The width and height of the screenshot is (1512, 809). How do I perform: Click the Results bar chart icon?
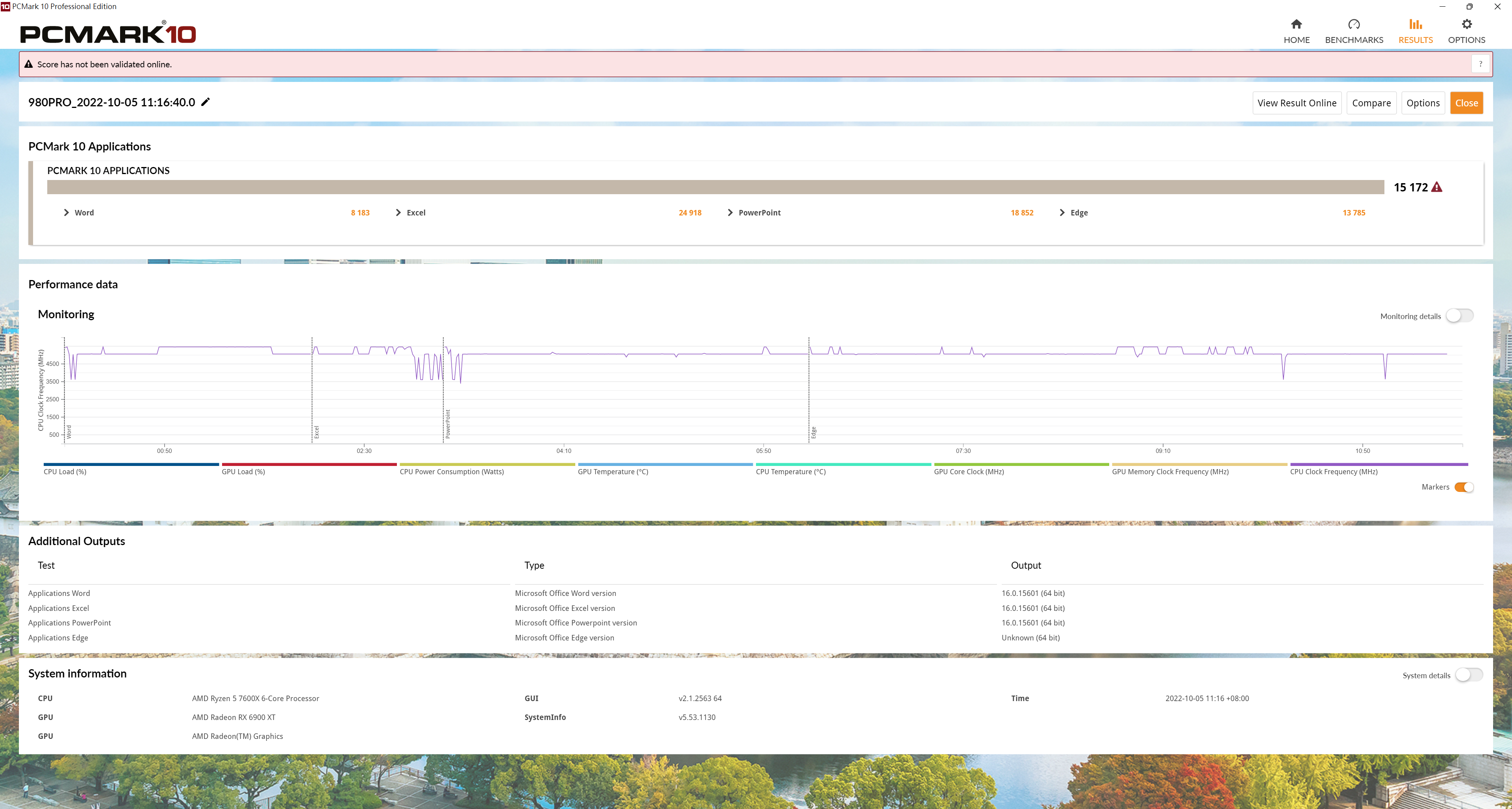tap(1415, 24)
